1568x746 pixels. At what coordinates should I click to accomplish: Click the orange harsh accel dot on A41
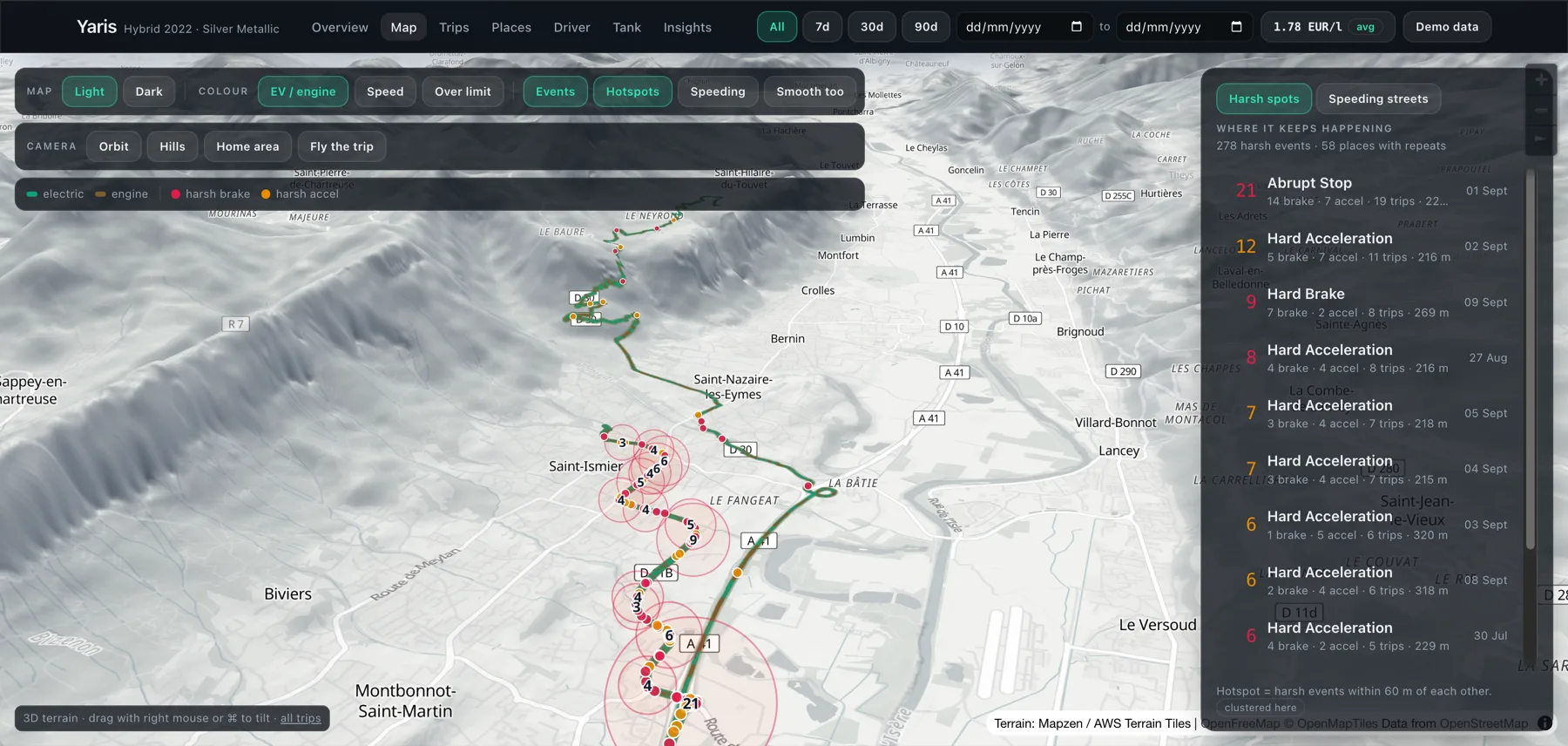tap(737, 573)
